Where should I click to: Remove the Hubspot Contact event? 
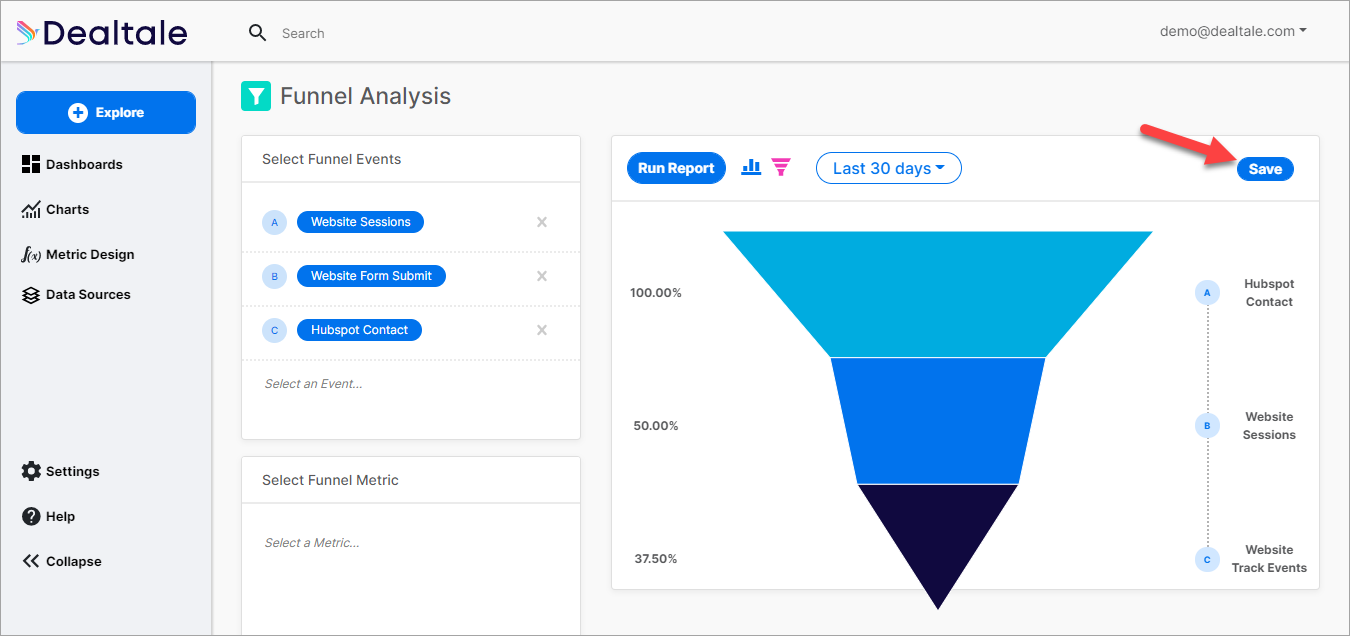point(542,330)
